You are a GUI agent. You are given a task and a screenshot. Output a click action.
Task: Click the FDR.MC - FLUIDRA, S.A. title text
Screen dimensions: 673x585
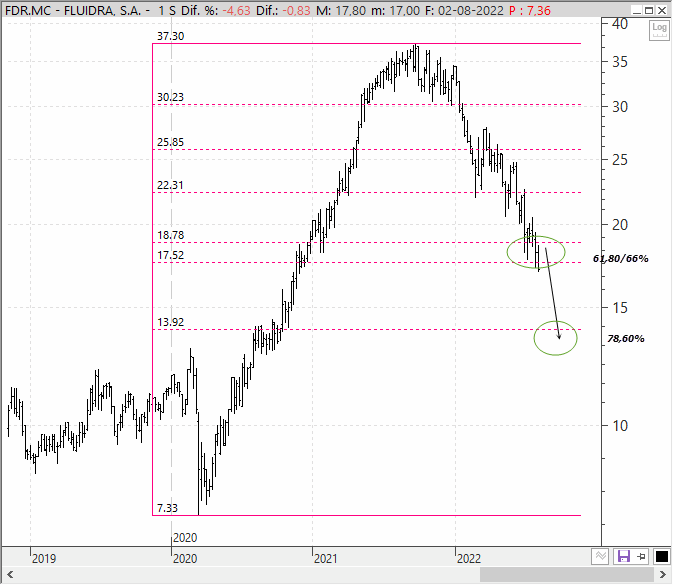point(73,10)
